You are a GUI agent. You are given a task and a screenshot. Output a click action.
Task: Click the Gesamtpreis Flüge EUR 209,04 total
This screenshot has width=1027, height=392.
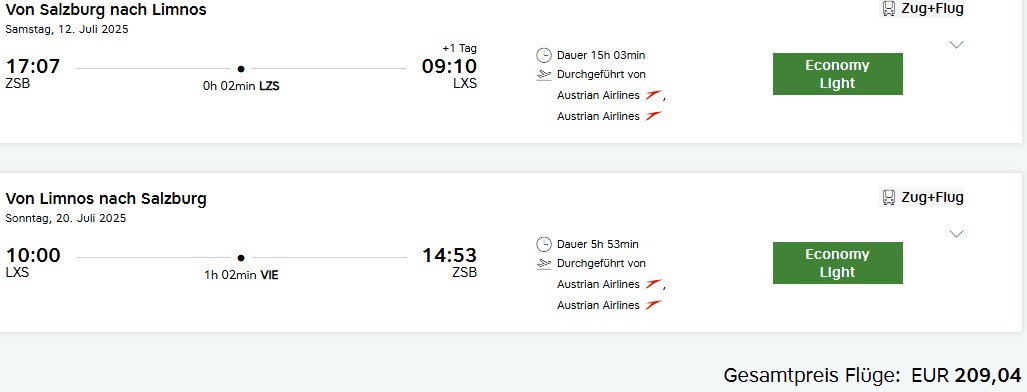tap(872, 376)
